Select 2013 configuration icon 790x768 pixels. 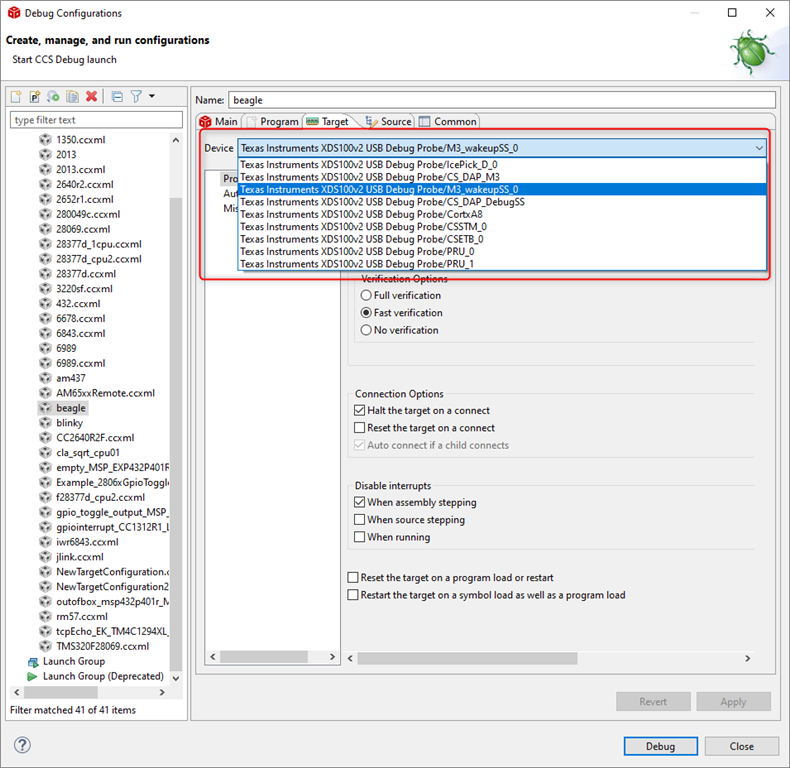coord(45,155)
